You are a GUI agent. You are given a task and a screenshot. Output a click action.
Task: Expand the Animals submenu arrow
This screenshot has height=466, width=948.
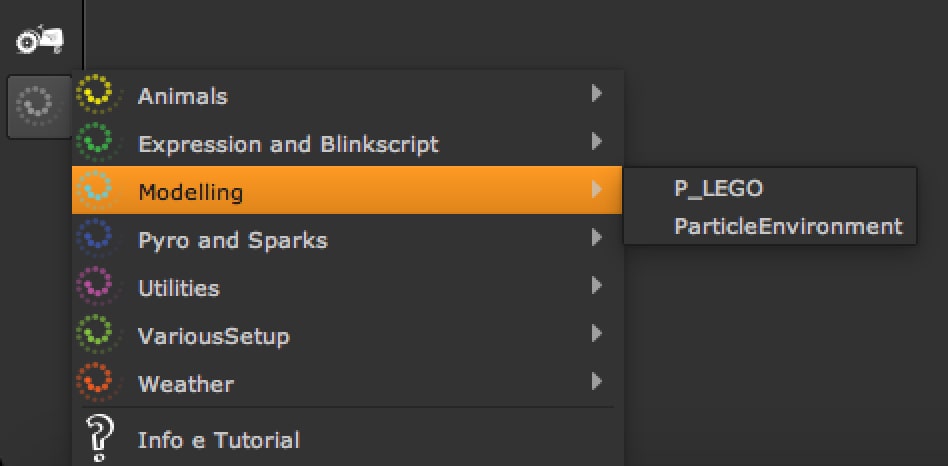click(x=596, y=94)
